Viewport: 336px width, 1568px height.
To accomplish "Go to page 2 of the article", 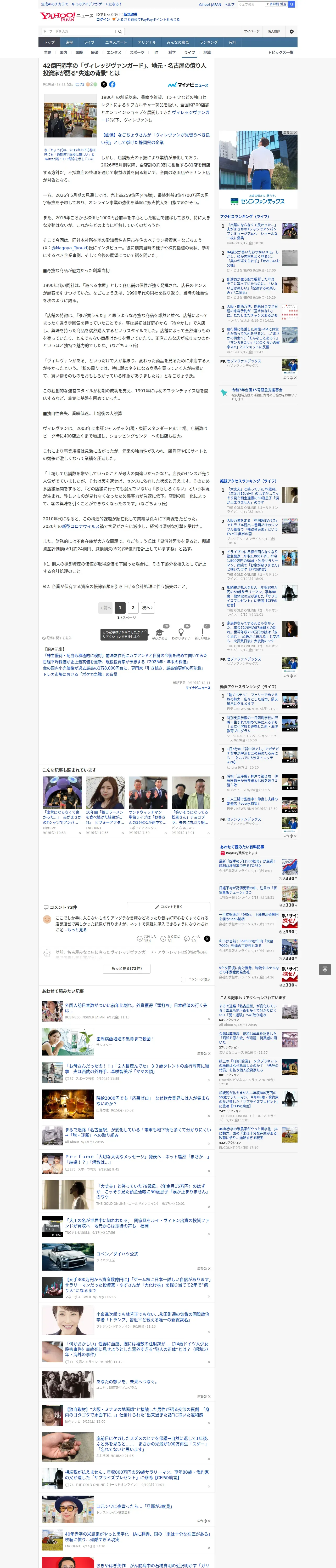I will 133,608.
